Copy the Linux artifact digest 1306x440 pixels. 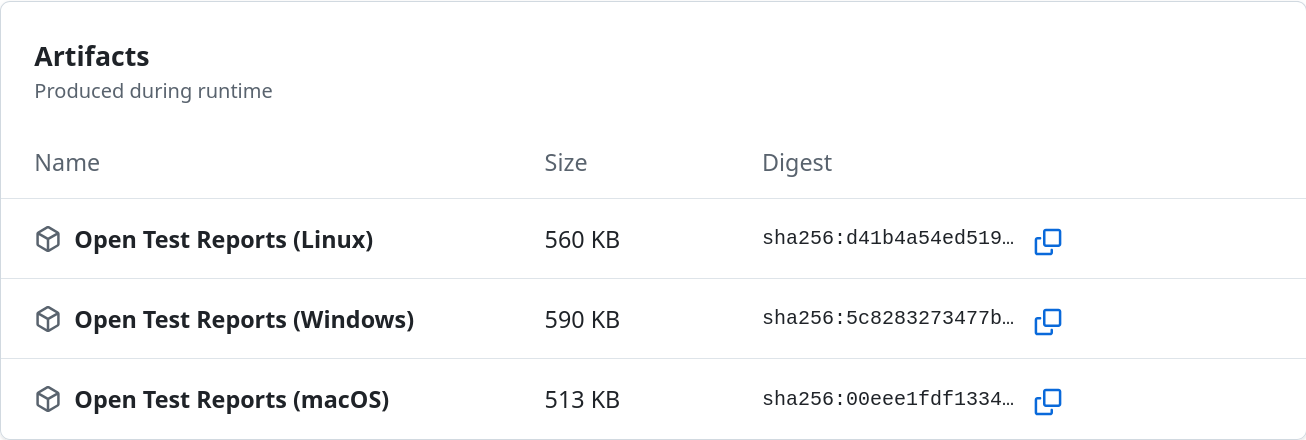(x=1047, y=241)
